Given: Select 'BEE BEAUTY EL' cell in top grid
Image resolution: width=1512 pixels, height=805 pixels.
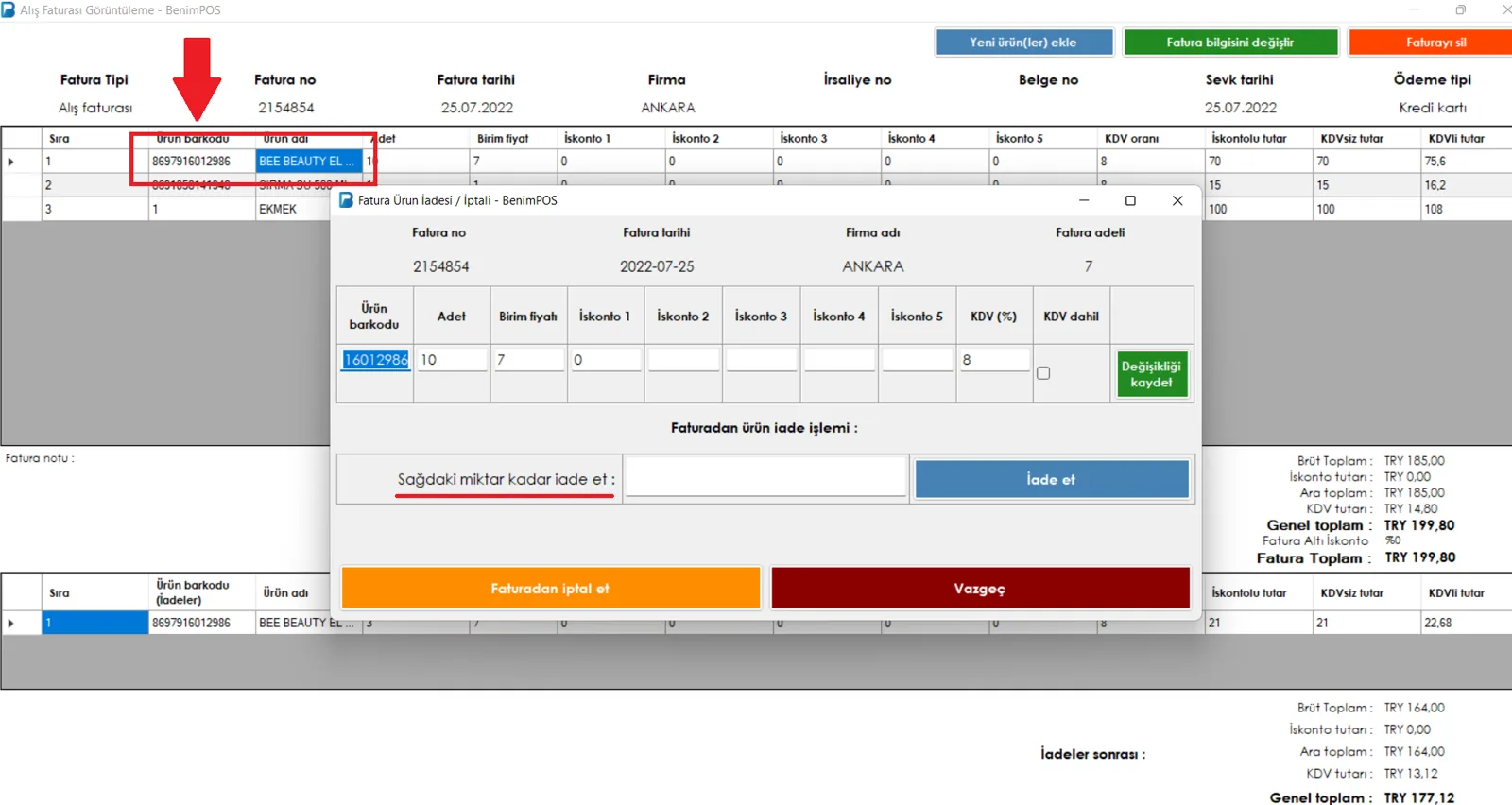Looking at the screenshot, I should tap(309, 162).
